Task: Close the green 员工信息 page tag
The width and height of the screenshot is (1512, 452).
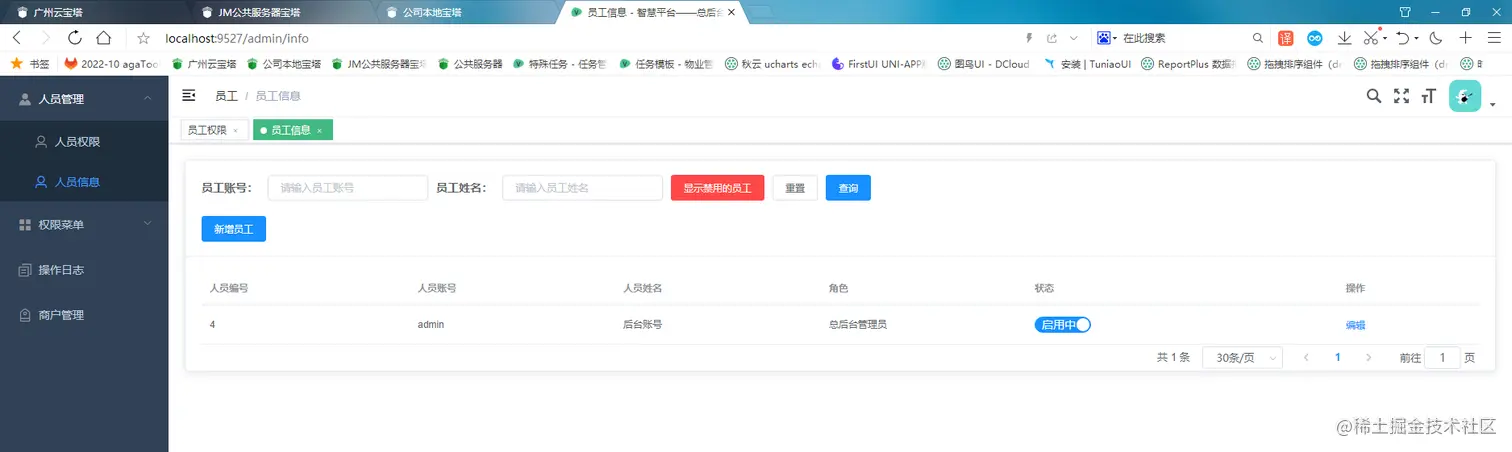Action: [x=319, y=131]
